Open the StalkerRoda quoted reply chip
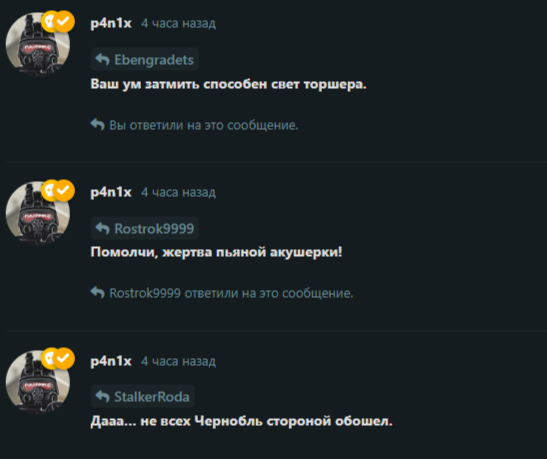Image resolution: width=547 pixels, height=459 pixels. pyautogui.click(x=143, y=397)
